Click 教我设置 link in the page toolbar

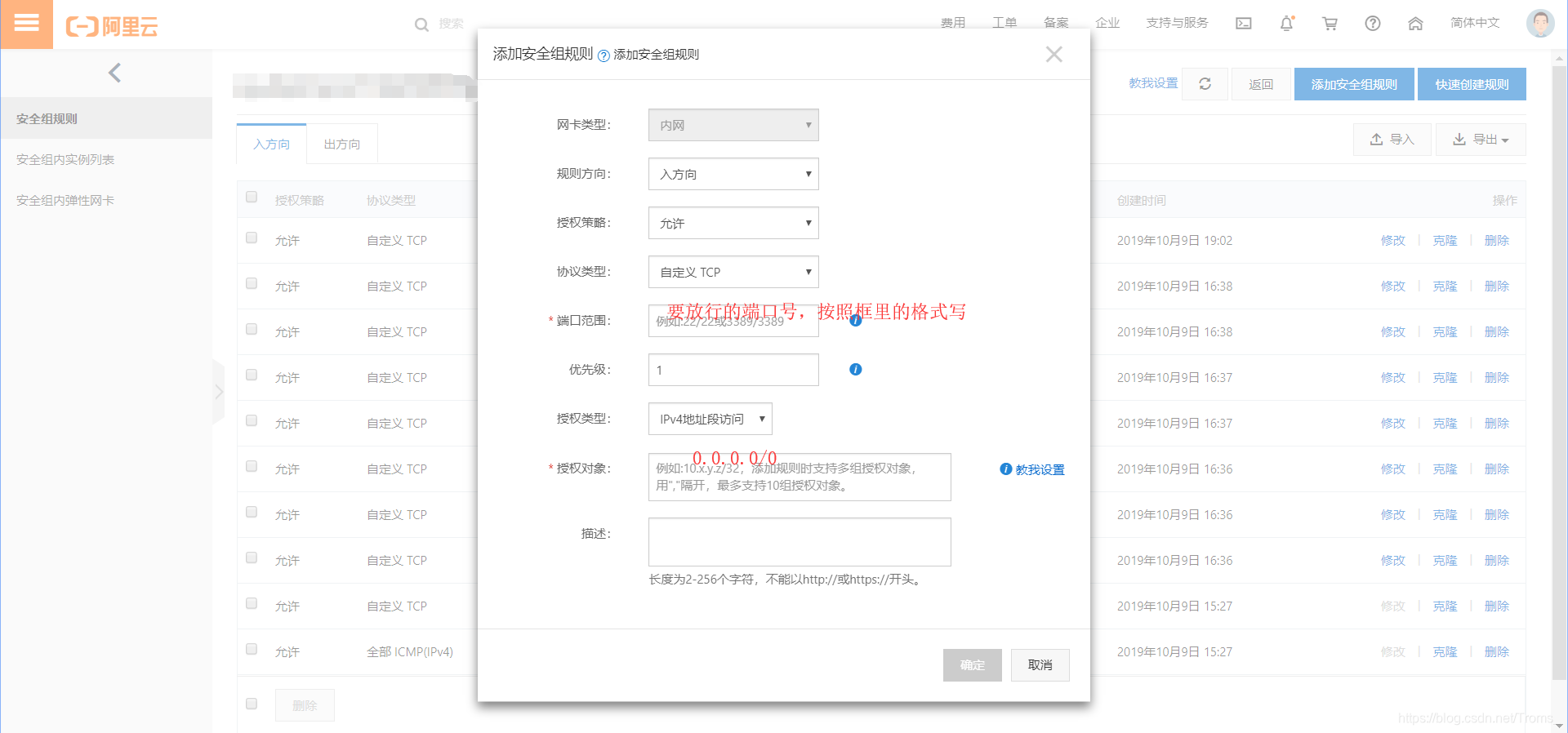tap(1153, 83)
